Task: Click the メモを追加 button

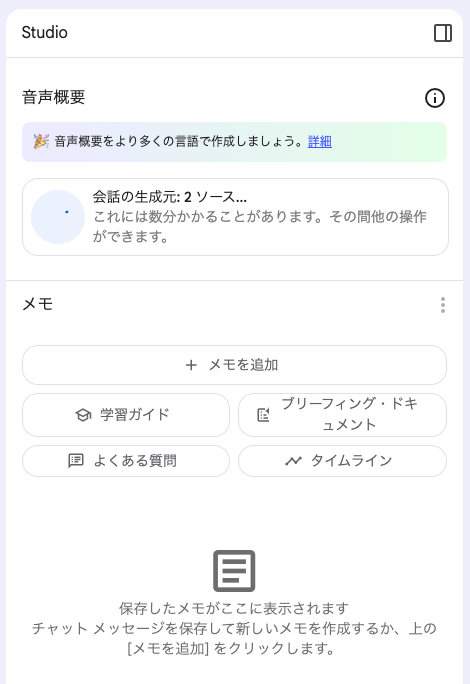Action: [234, 365]
